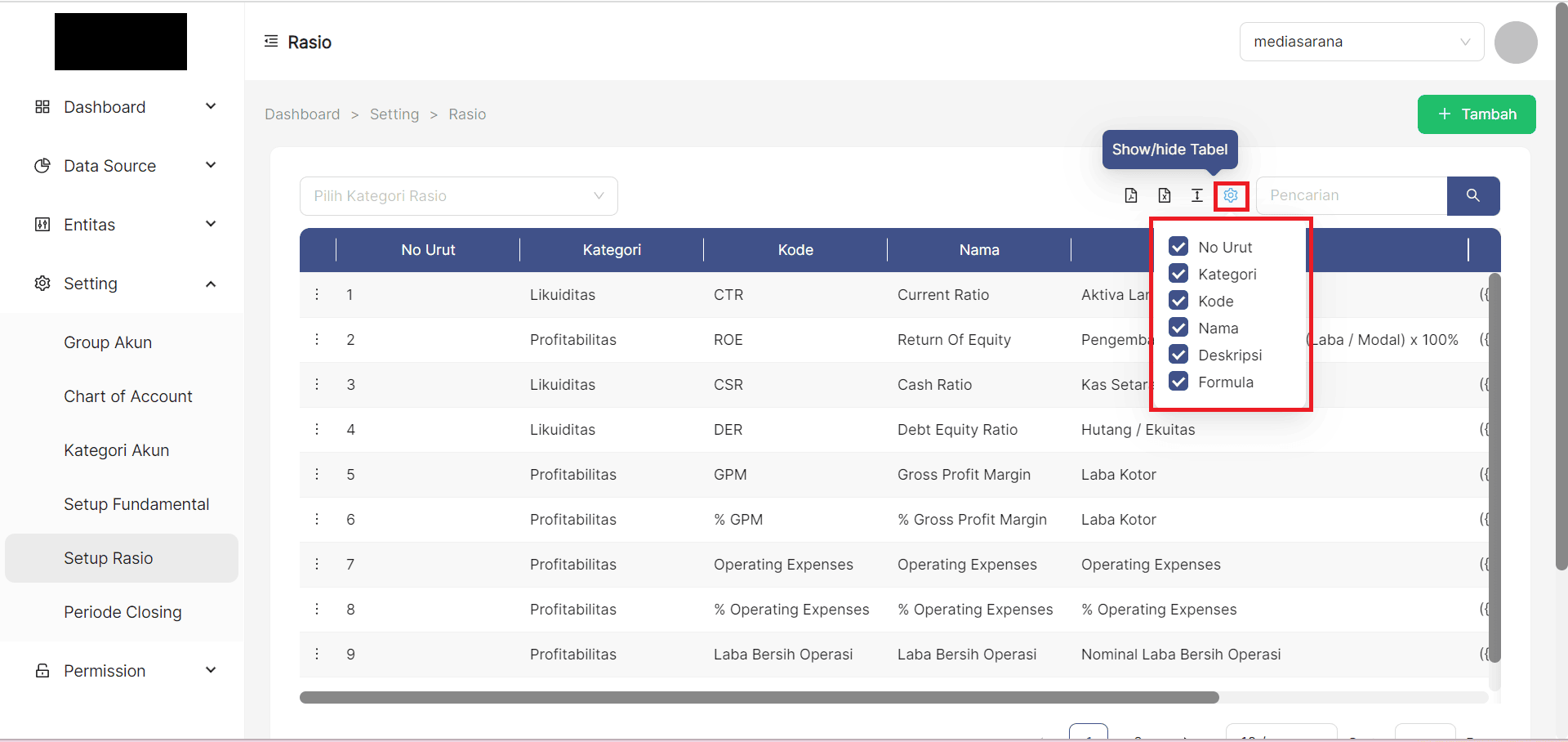This screenshot has height=742, width=1568.
Task: Click the search magnifier button
Action: tap(1472, 195)
